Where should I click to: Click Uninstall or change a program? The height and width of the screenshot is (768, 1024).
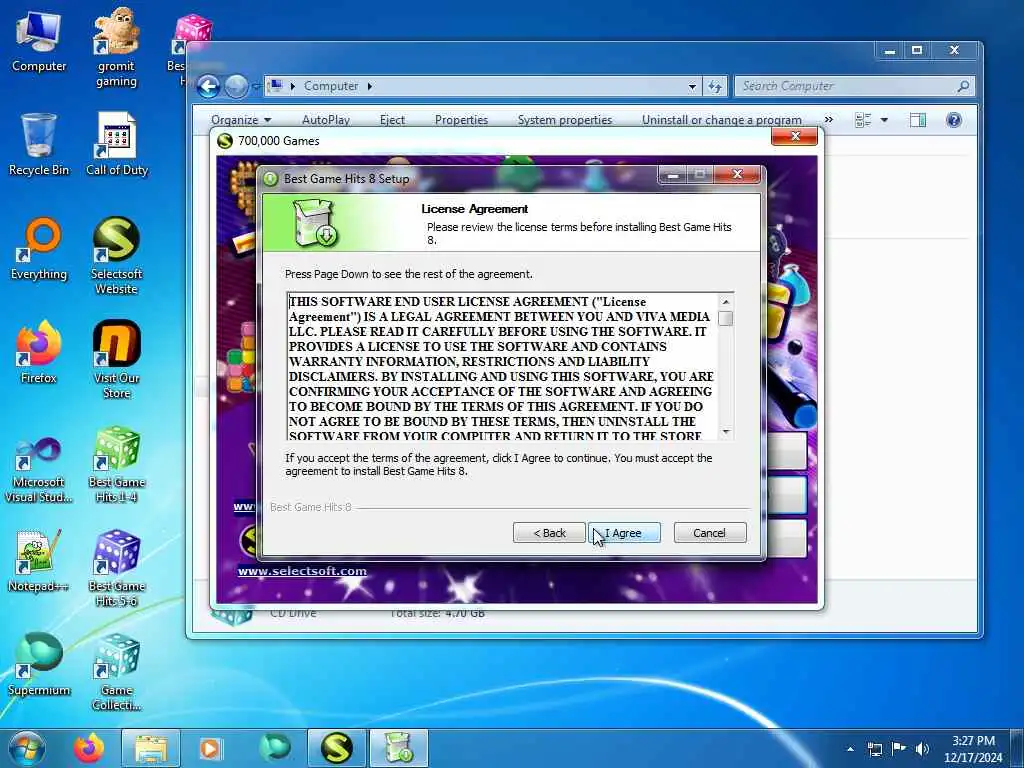722,120
